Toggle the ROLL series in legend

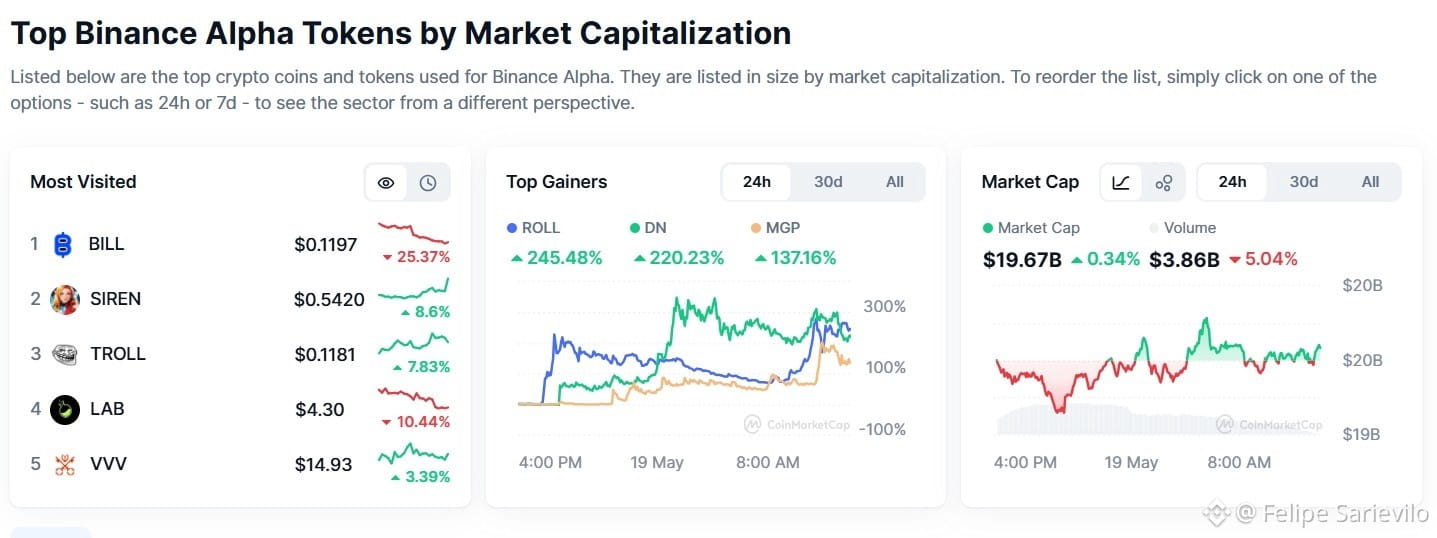534,228
